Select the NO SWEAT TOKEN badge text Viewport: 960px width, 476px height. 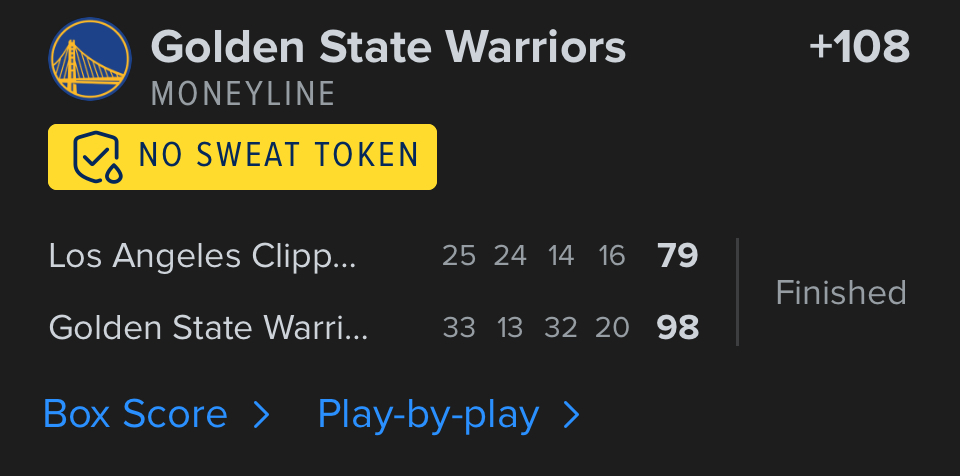[x=278, y=155]
